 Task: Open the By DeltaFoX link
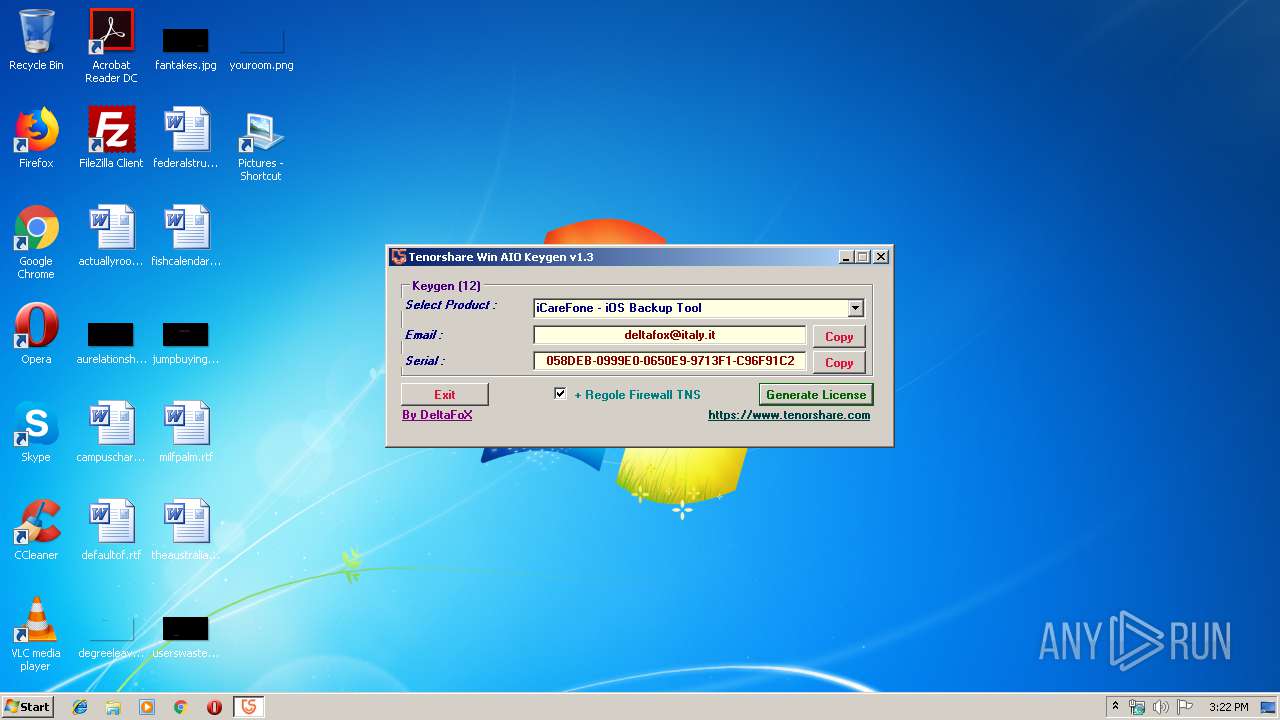437,415
